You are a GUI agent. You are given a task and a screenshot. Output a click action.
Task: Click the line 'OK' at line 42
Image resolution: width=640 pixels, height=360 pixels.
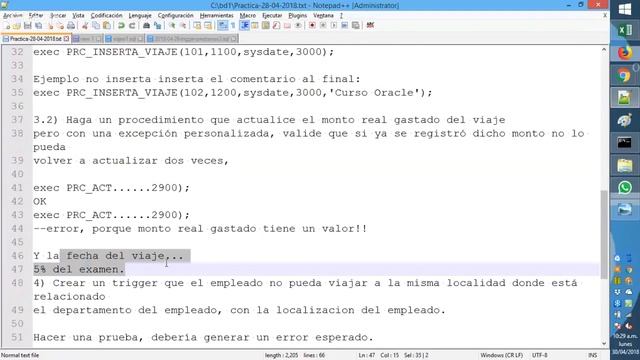click(x=40, y=201)
